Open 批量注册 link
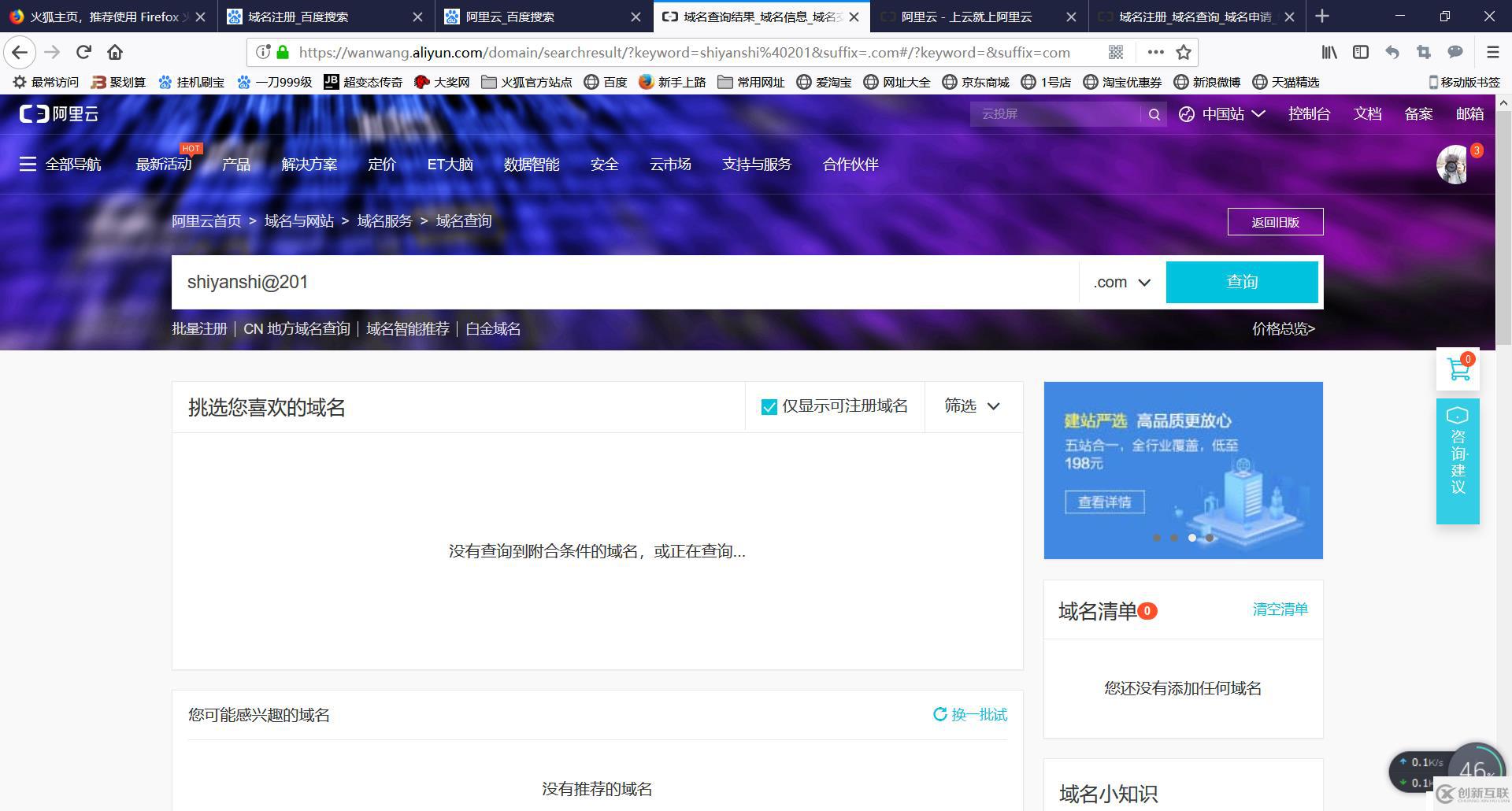Image resolution: width=1512 pixels, height=811 pixels. click(199, 328)
